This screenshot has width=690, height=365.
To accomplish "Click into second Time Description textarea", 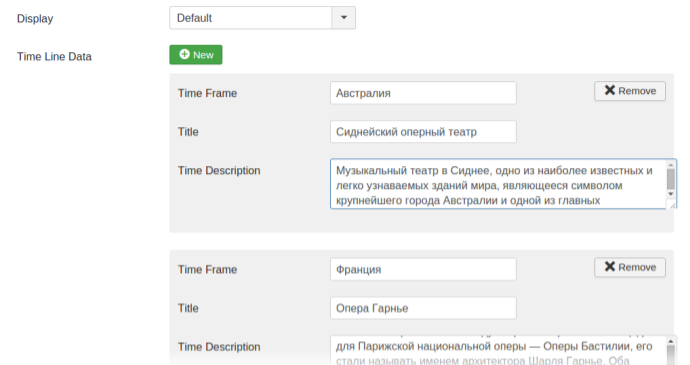I will (x=497, y=350).
